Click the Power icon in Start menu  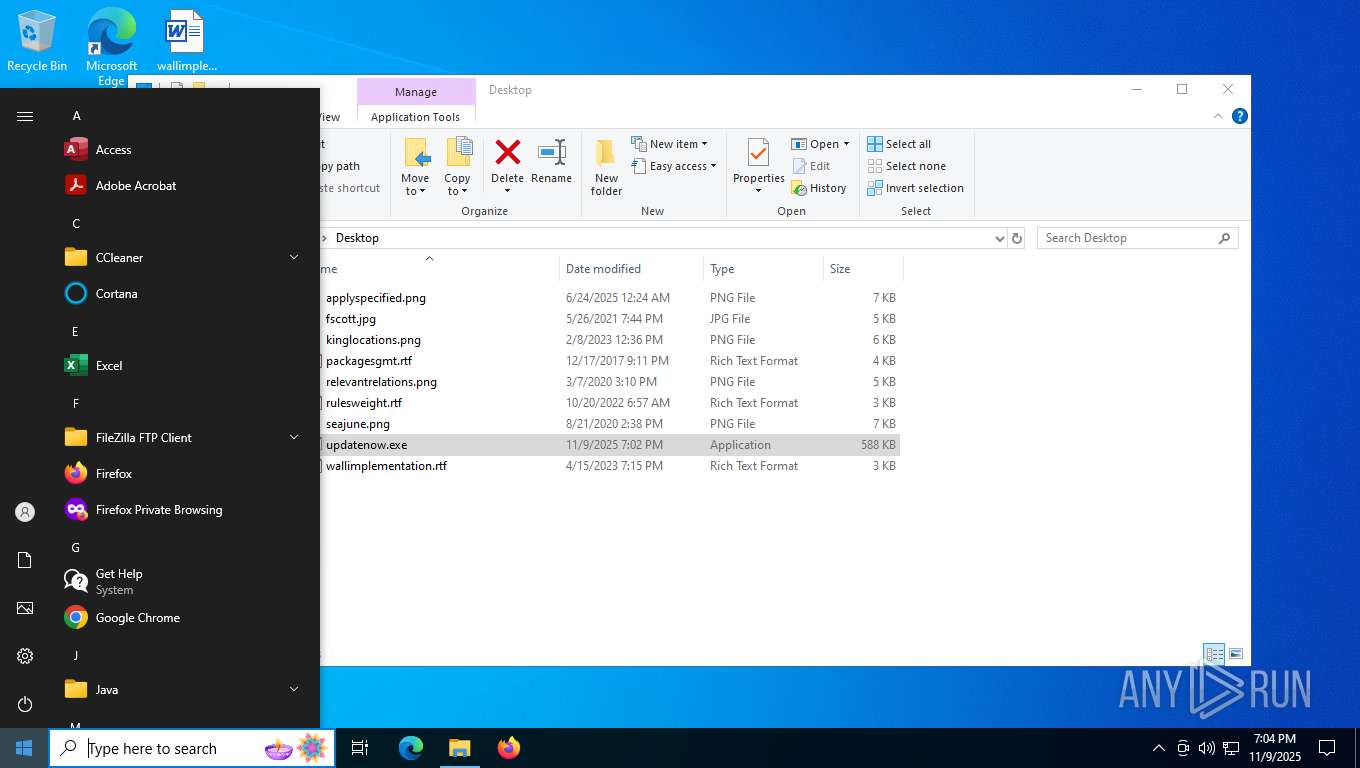[25, 704]
